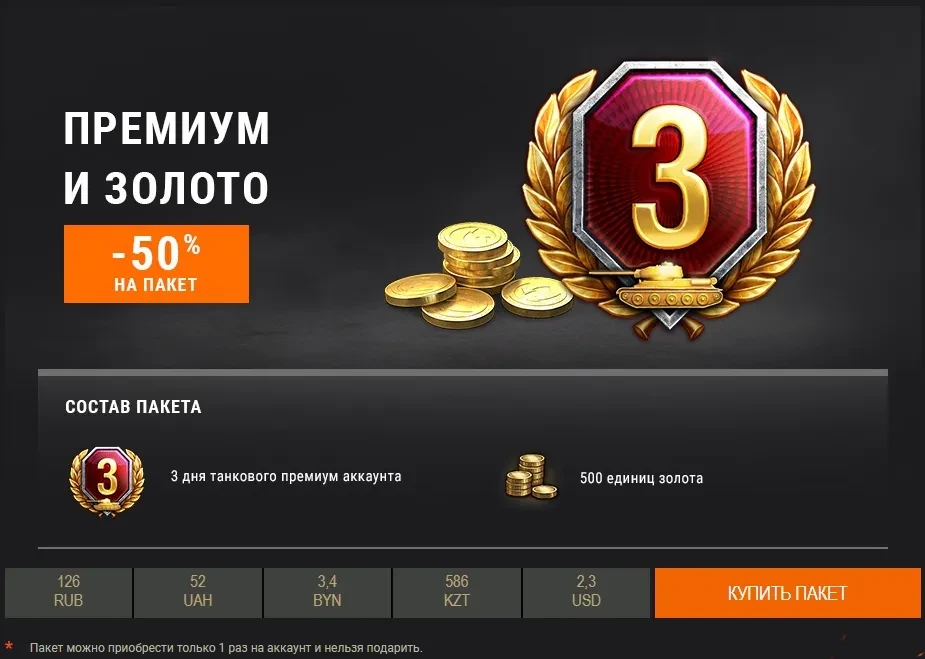Click the 500 единиц золота text
The image size is (925, 659).
(x=641, y=478)
